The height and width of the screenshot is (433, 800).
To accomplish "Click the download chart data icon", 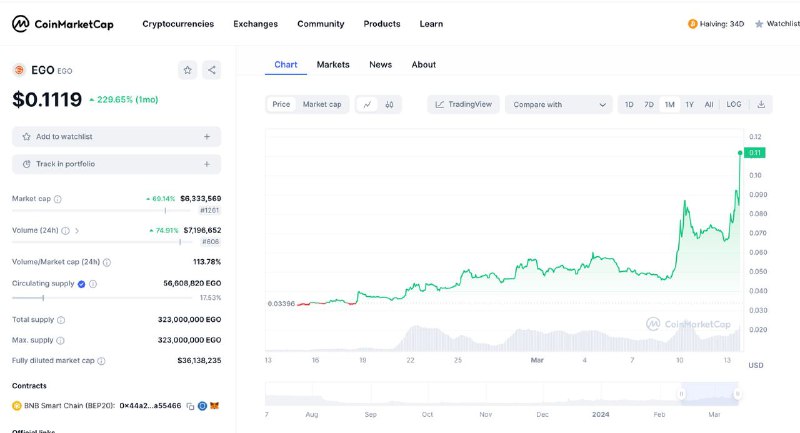I will (761, 105).
